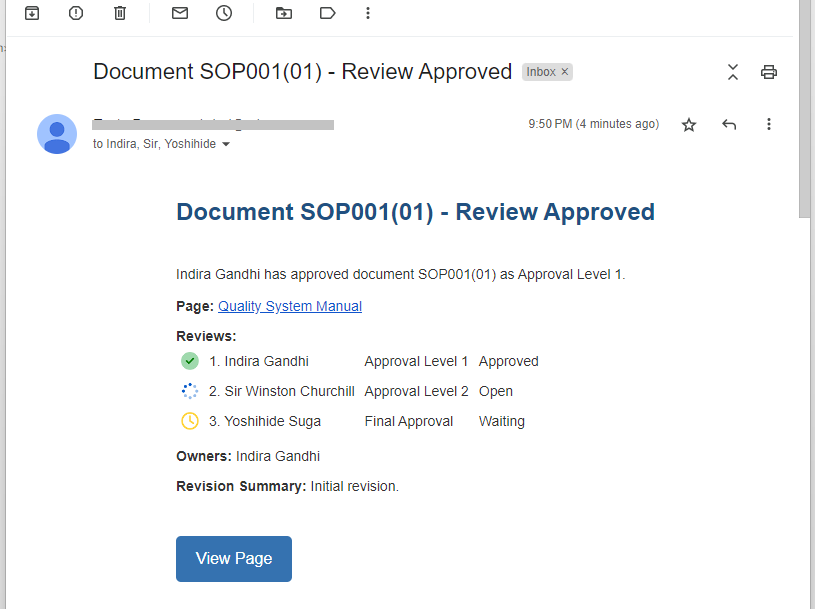Open message More options three-dot menu
Viewport: 815px width, 609px height.
point(769,125)
